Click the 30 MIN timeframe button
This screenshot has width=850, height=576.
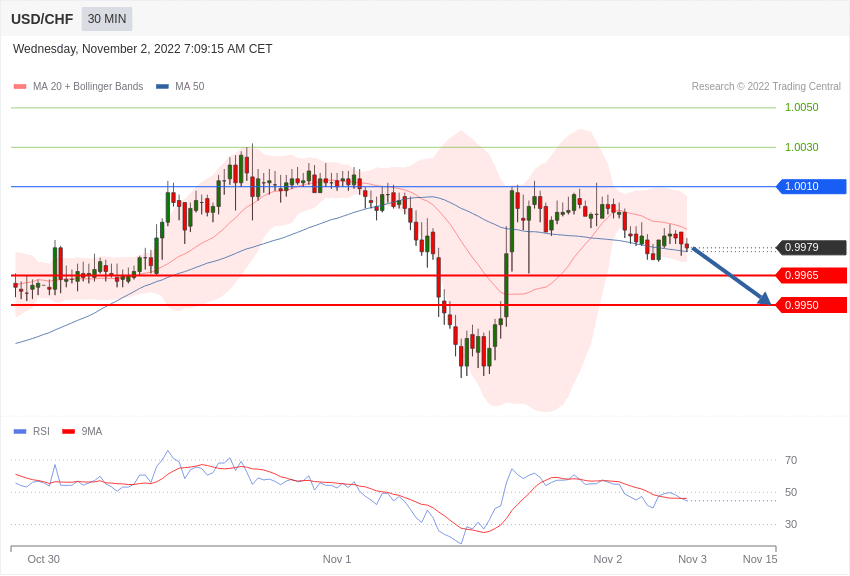[107, 19]
